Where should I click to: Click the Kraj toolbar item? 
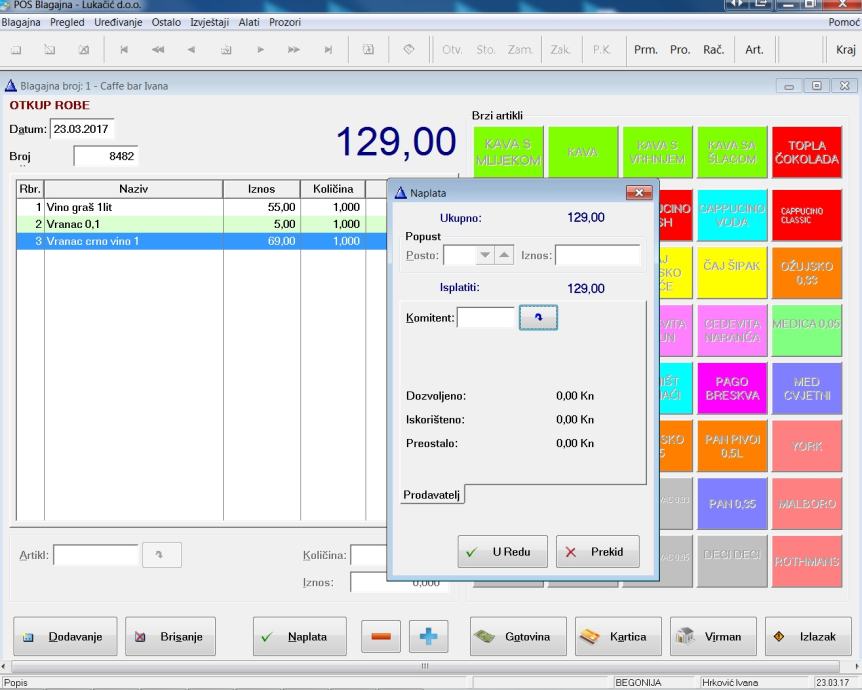(x=846, y=49)
